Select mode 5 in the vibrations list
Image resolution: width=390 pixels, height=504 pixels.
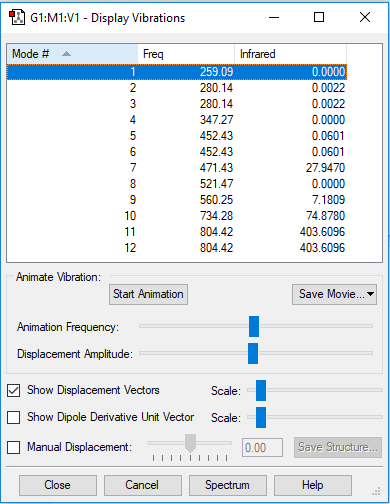tap(177, 136)
